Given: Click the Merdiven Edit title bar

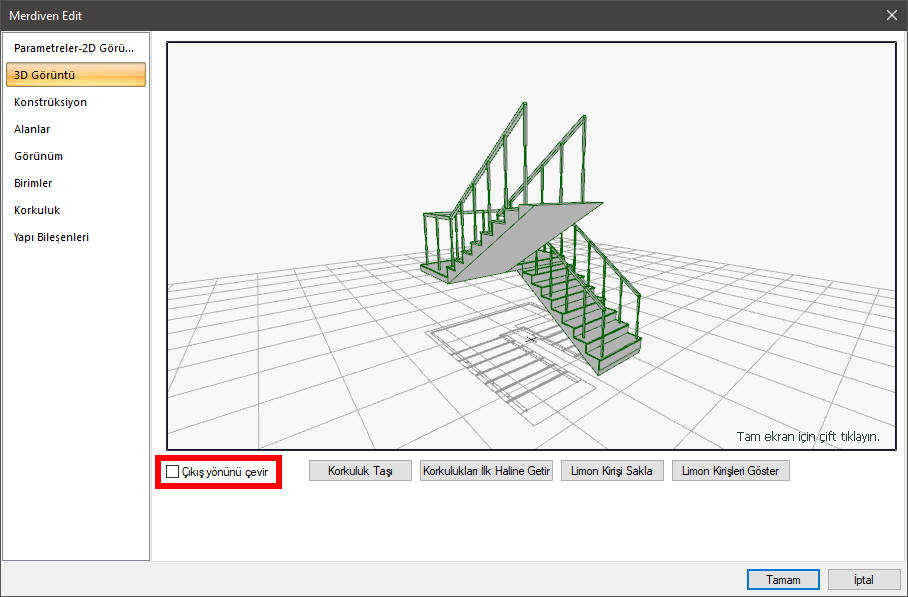Looking at the screenshot, I should point(400,15).
